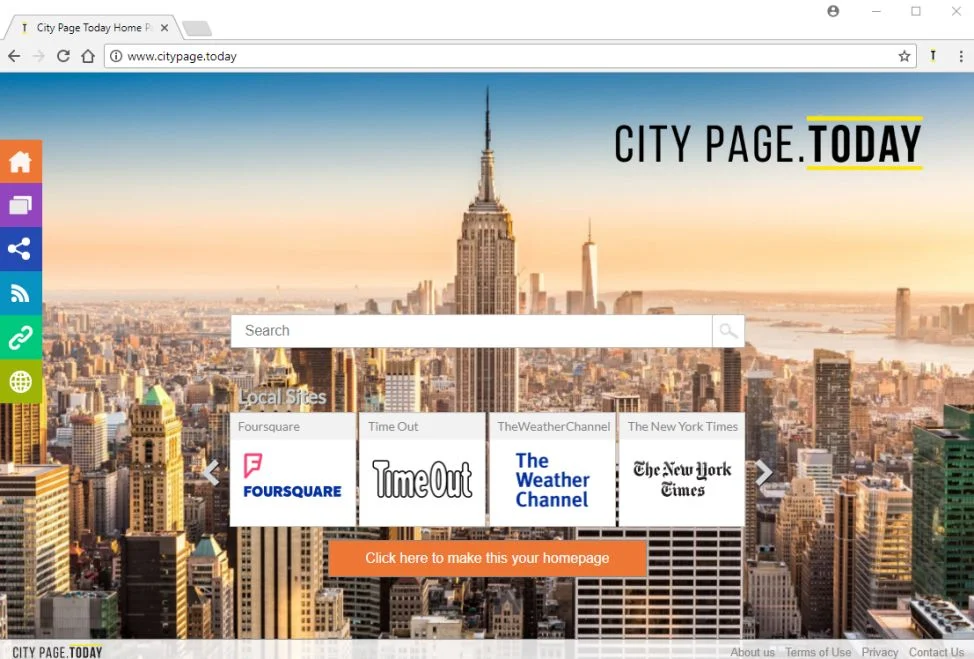The image size is (974, 659).
Task: Click the City Page extension icon
Action: 933,56
